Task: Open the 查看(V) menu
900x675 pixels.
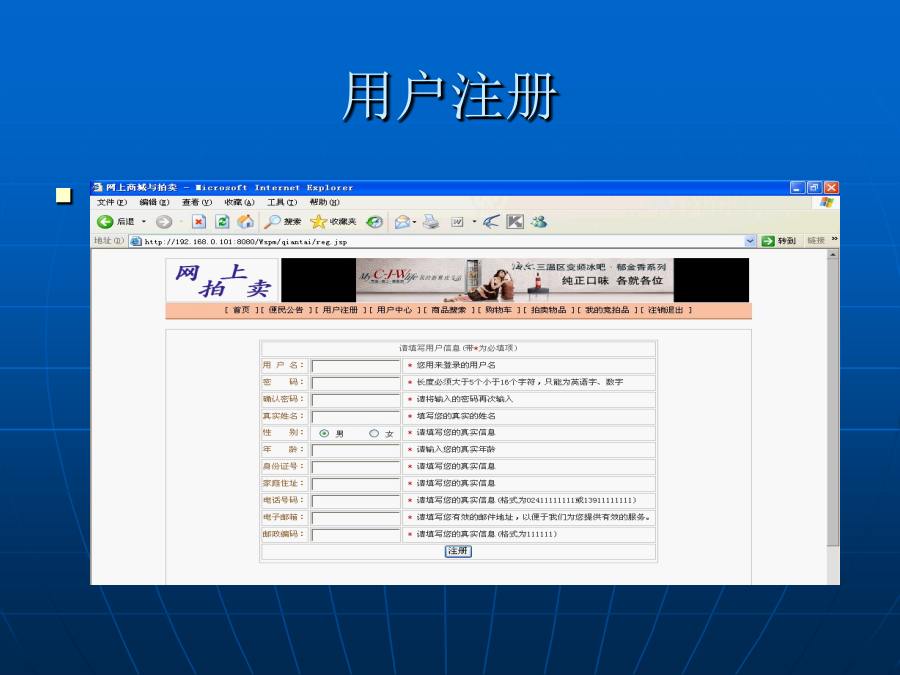Action: pyautogui.click(x=197, y=202)
